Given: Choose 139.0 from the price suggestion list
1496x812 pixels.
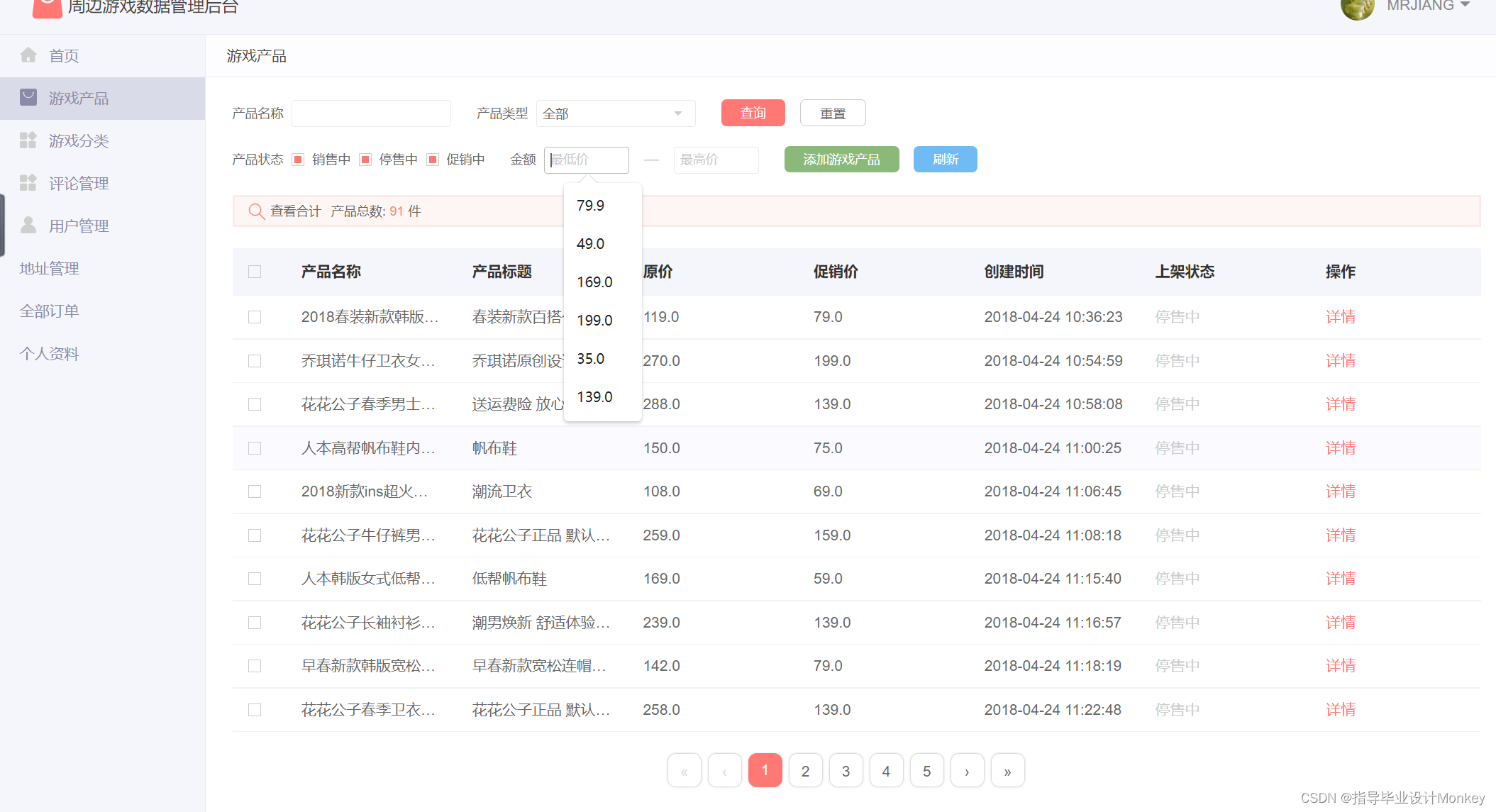Looking at the screenshot, I should (x=603, y=397).
